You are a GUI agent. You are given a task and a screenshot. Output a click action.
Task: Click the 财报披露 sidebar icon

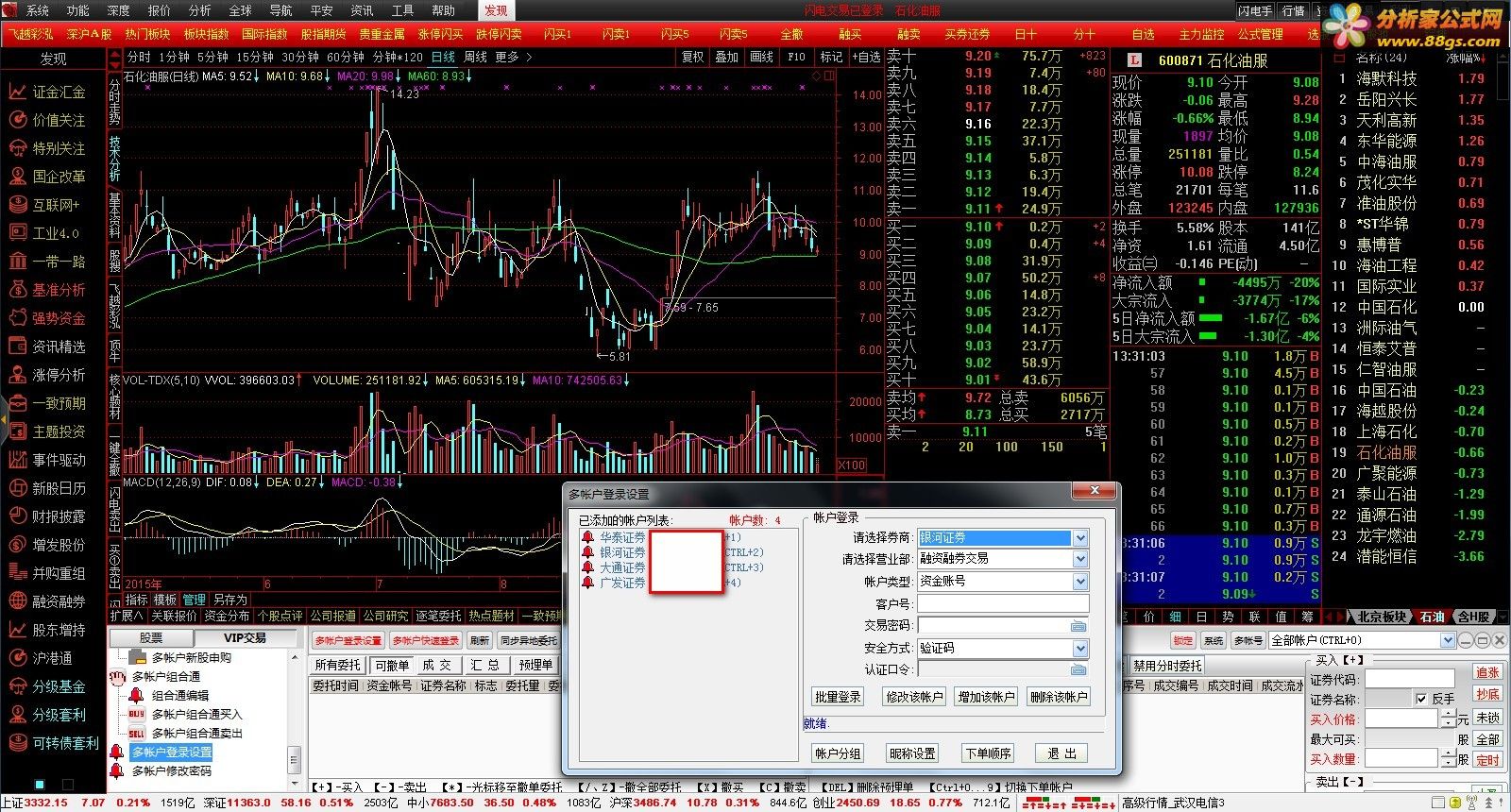point(17,516)
